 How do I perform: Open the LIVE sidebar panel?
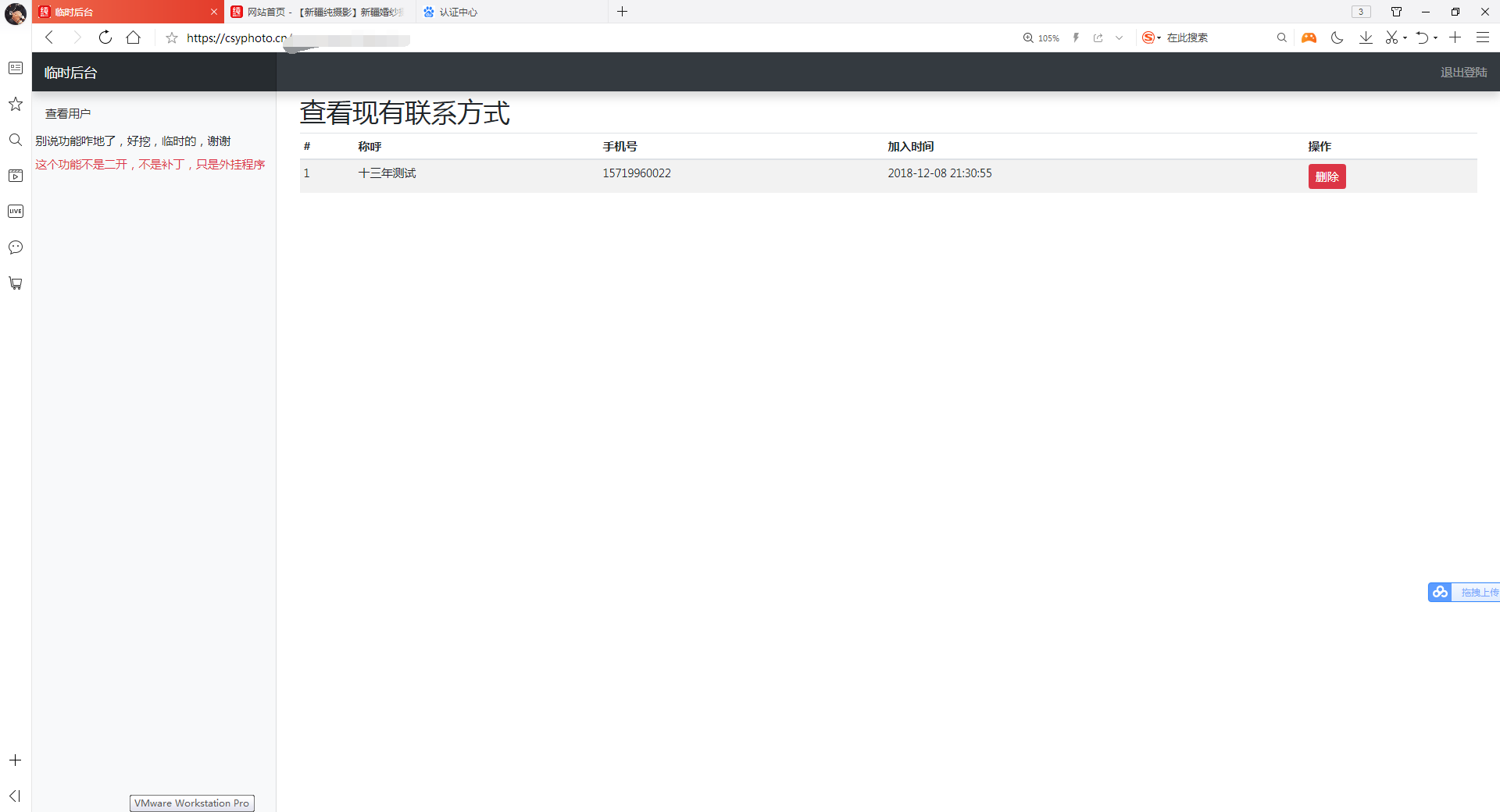pyautogui.click(x=16, y=212)
